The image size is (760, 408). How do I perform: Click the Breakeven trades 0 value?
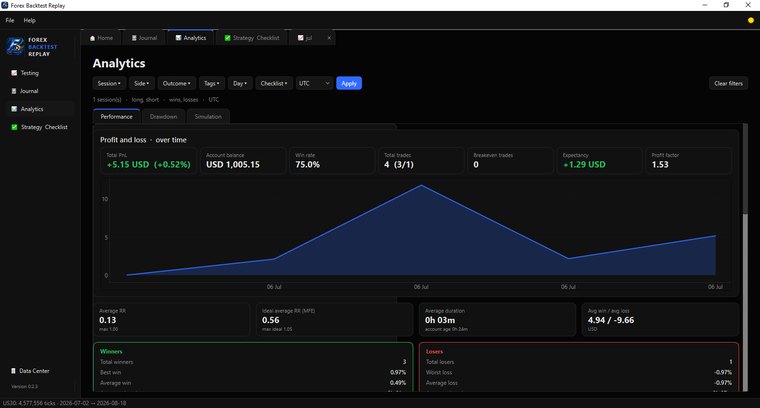click(476, 164)
